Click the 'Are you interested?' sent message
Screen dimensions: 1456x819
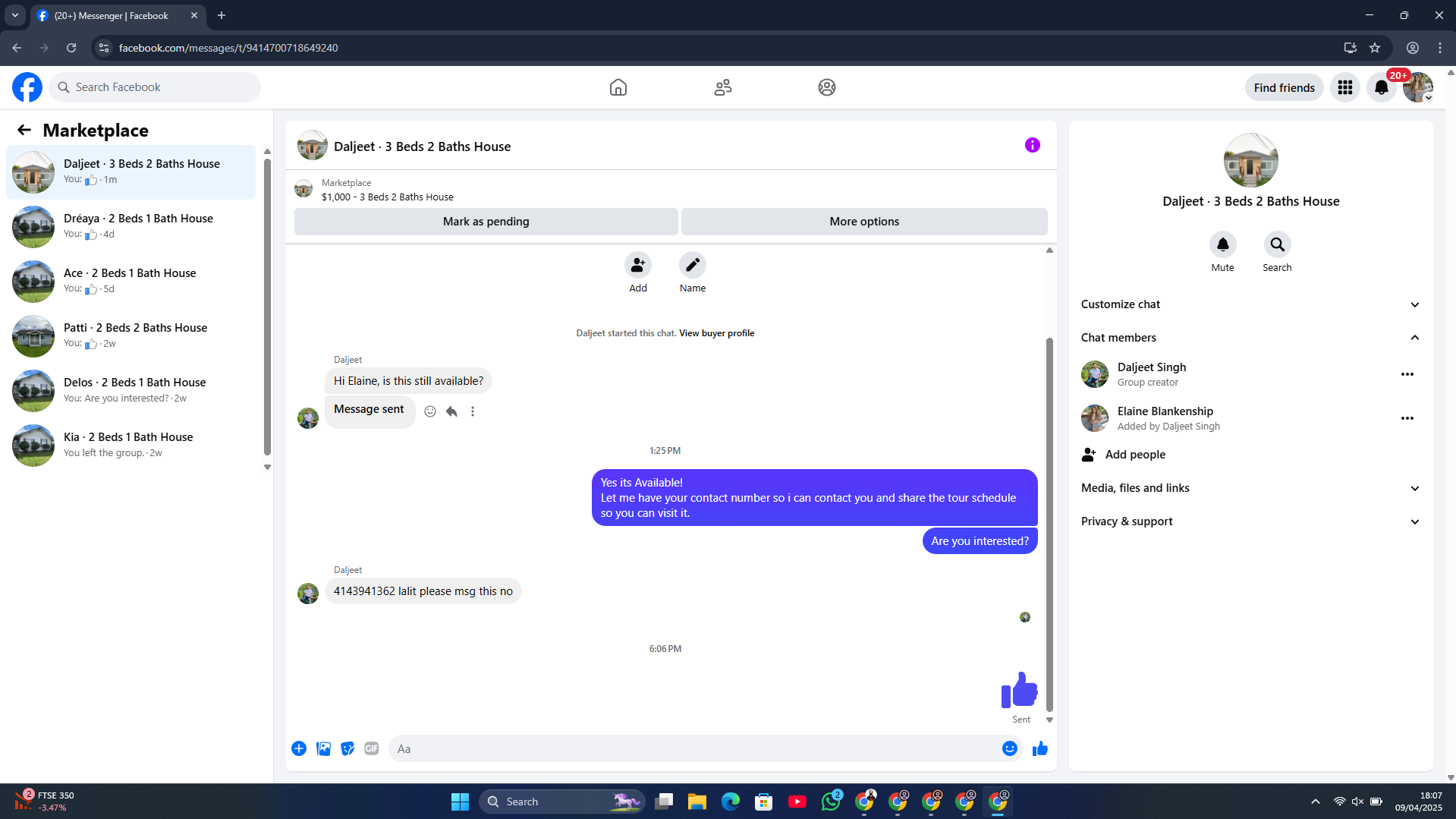(980, 541)
